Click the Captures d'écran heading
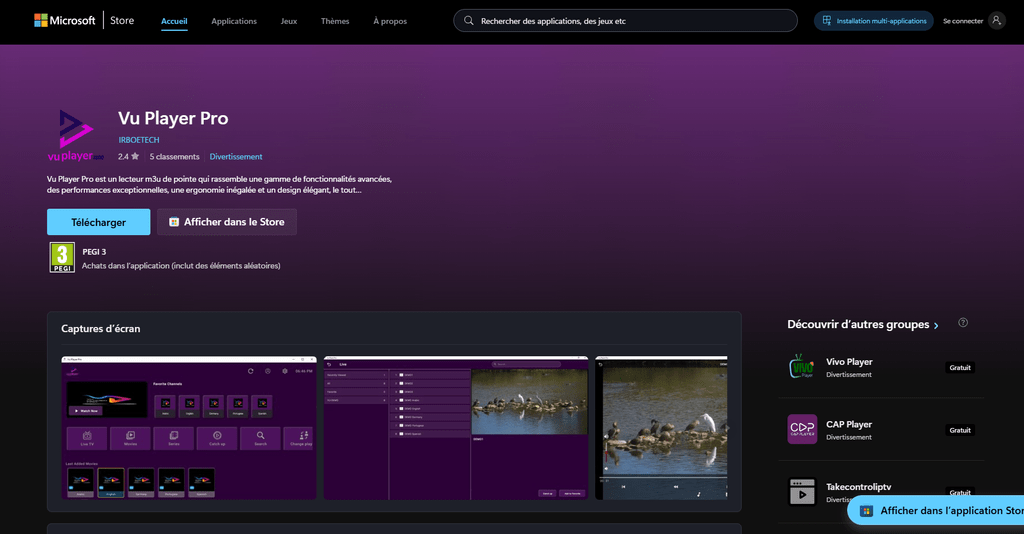Screen dimensions: 1024x534 point(101,328)
